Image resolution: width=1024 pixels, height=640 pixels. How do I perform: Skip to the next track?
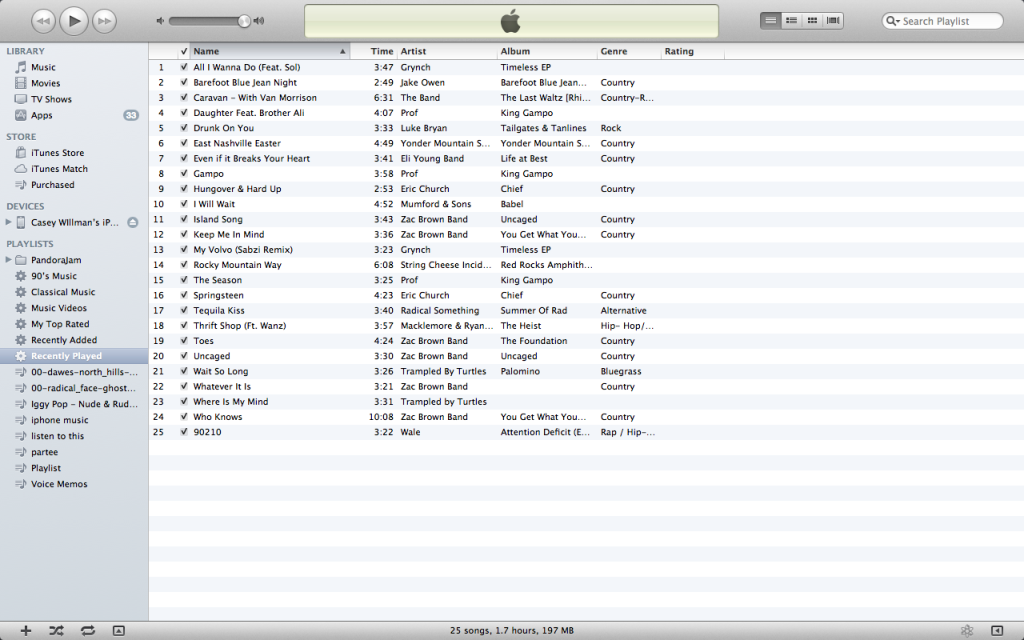pyautogui.click(x=103, y=20)
